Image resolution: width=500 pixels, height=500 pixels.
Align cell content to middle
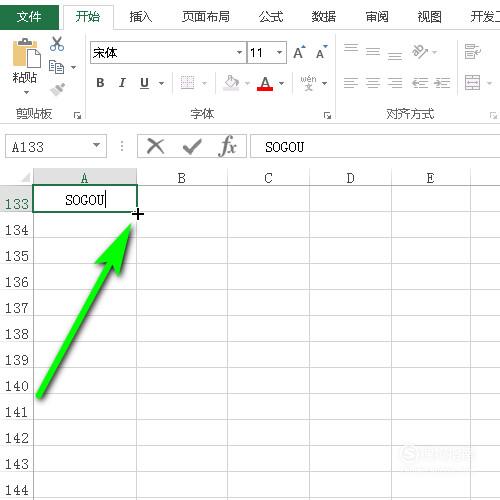373,52
